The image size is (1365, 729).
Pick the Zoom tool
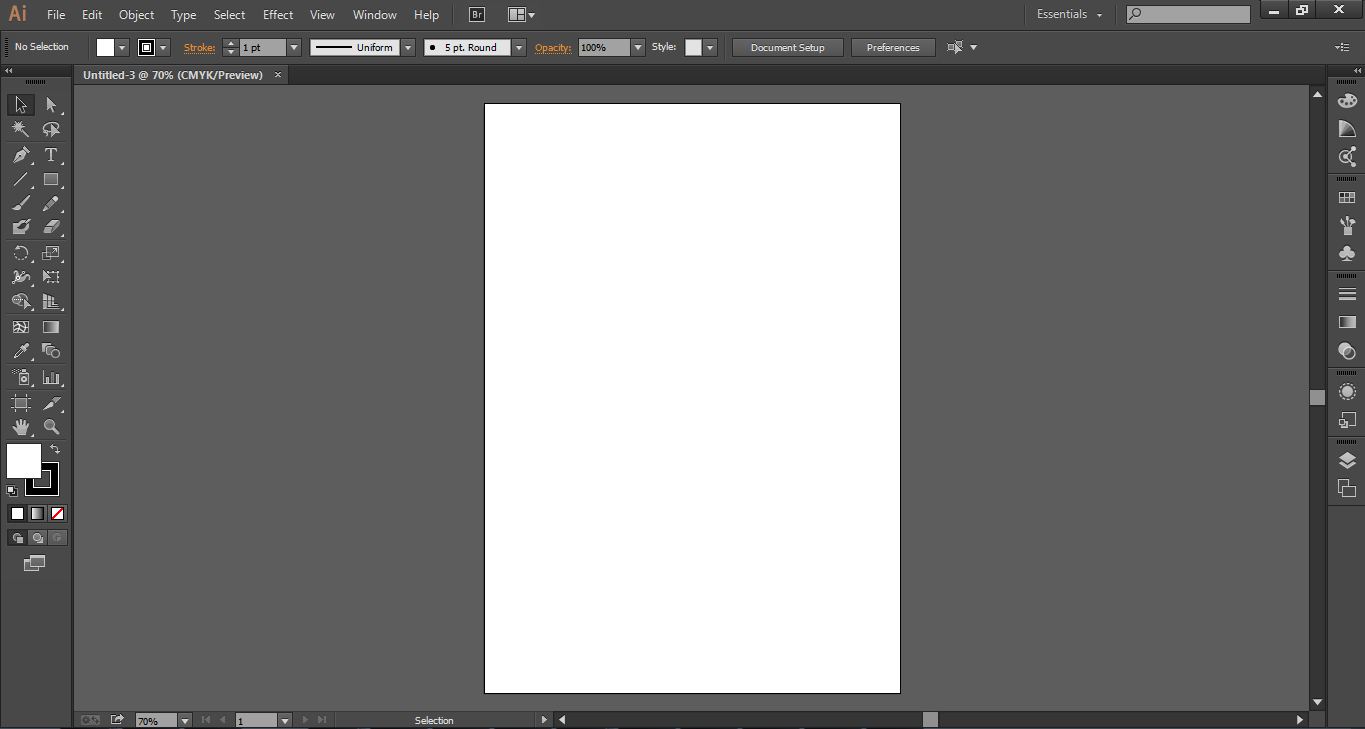click(51, 426)
